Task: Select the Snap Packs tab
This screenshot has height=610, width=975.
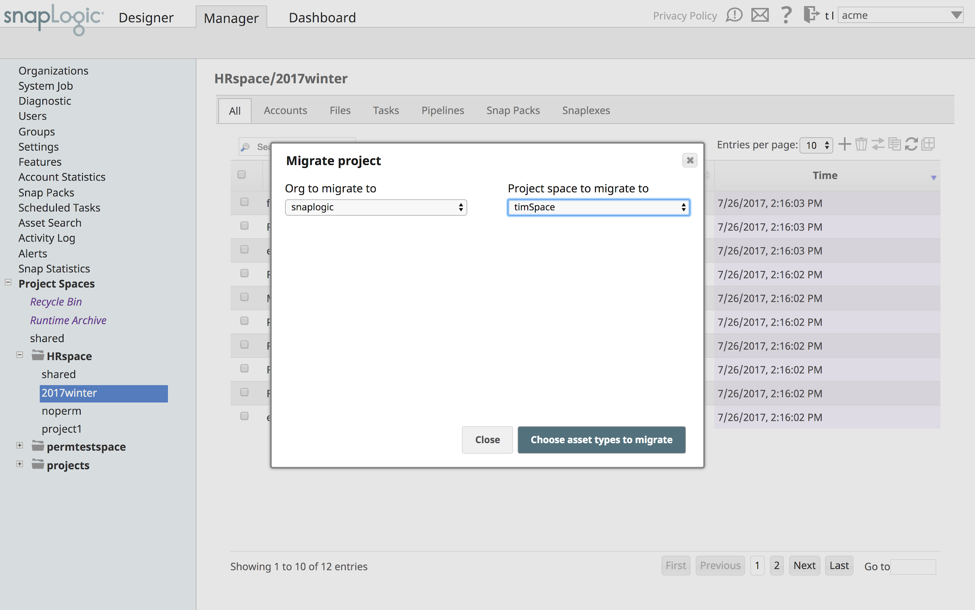Action: 513,110
